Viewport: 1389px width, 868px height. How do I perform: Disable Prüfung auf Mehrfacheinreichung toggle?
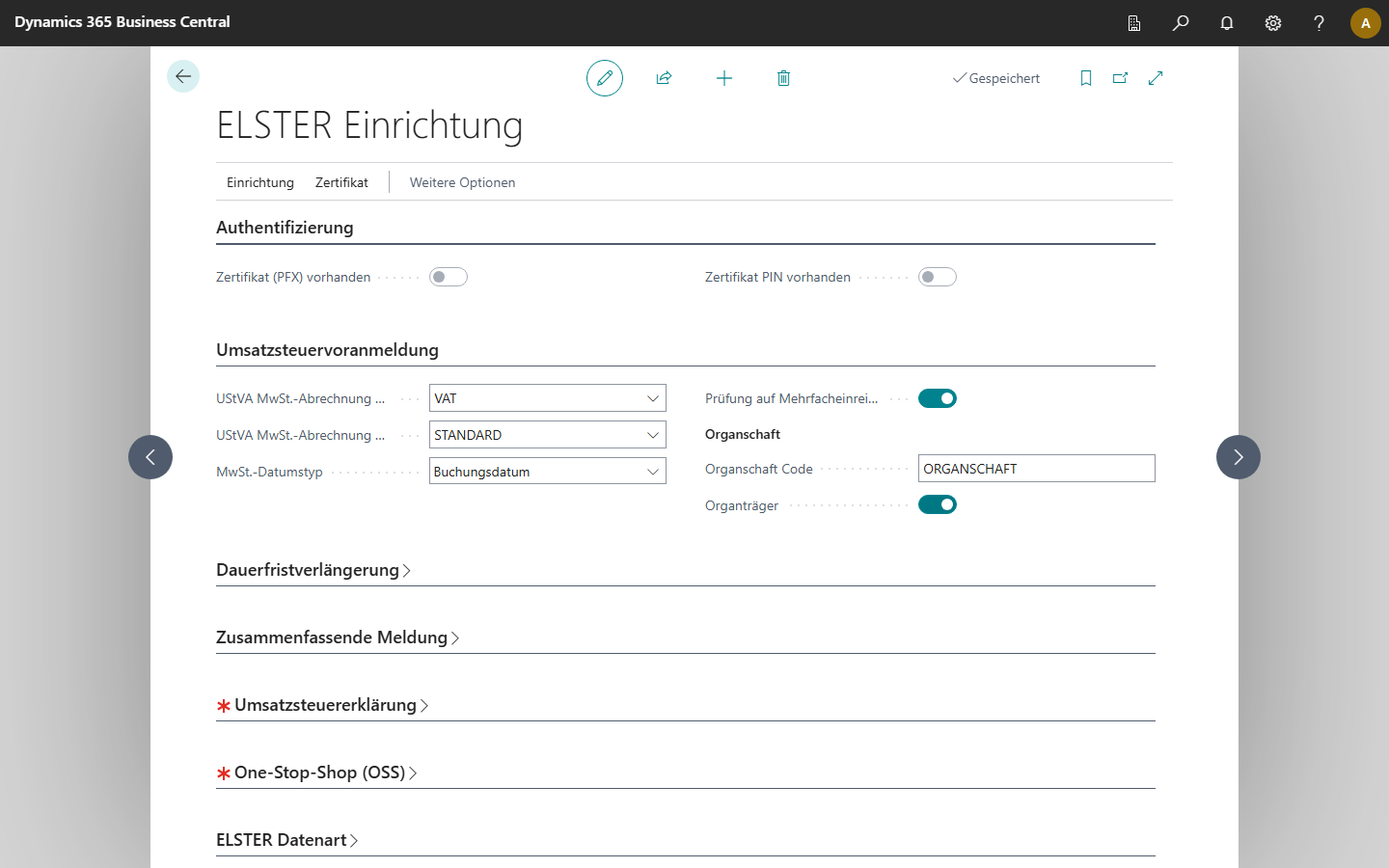tap(938, 398)
